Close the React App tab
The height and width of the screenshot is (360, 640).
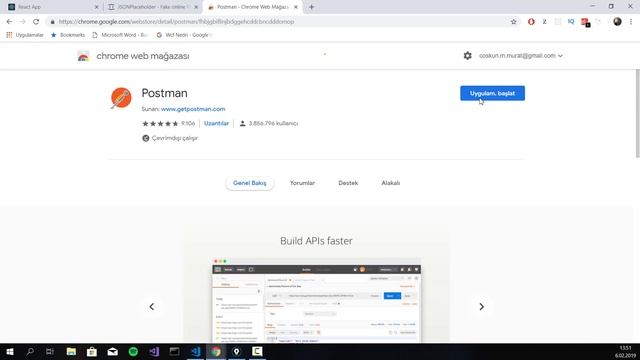96,7
